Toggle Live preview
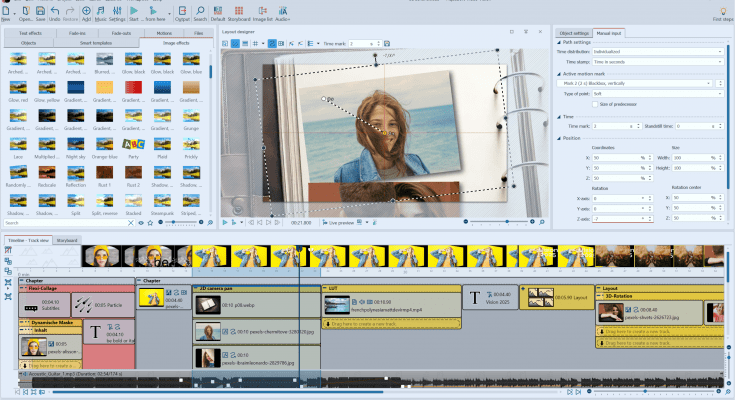 (x=338, y=222)
